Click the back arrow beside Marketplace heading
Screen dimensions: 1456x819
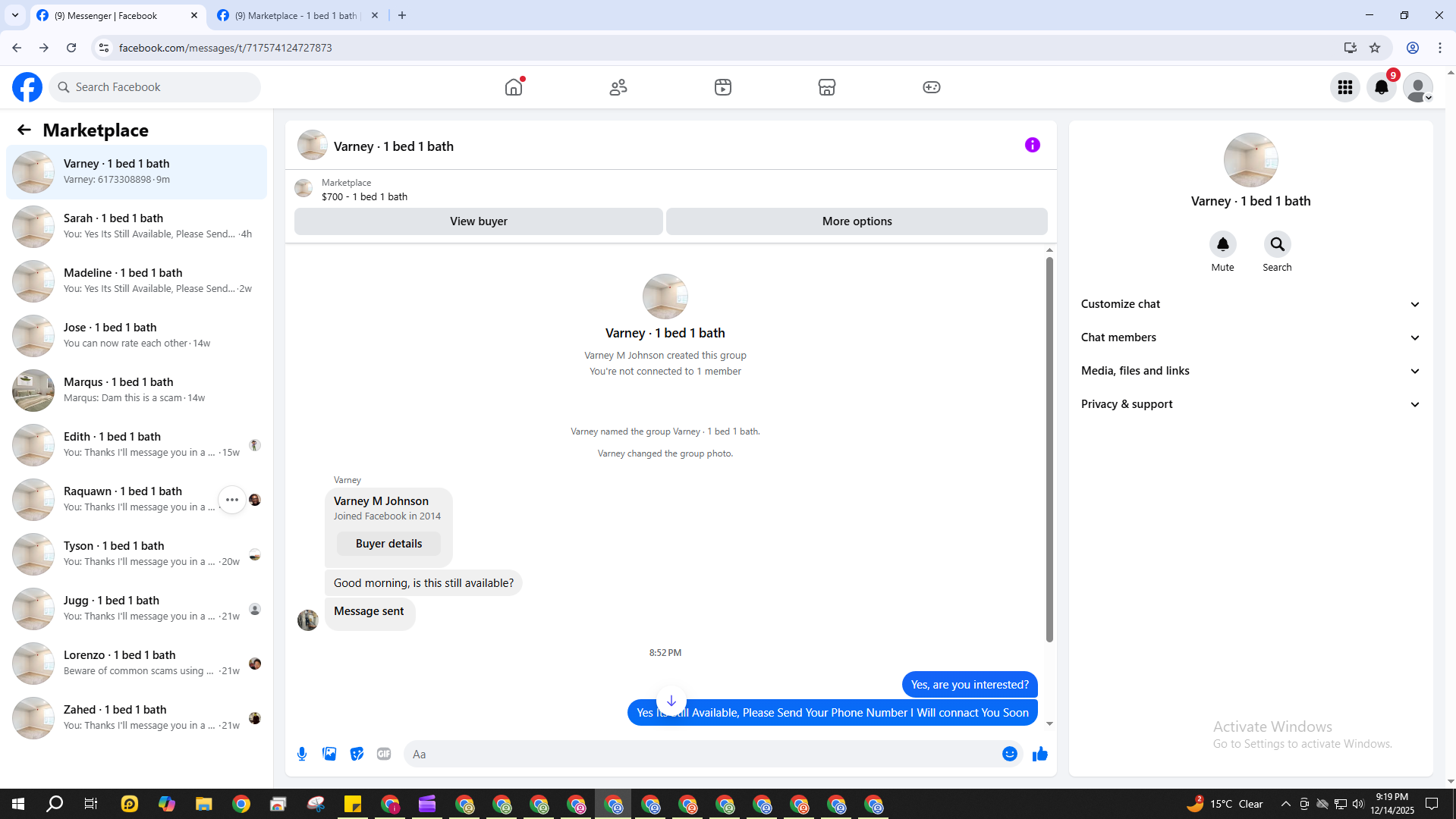click(x=24, y=130)
